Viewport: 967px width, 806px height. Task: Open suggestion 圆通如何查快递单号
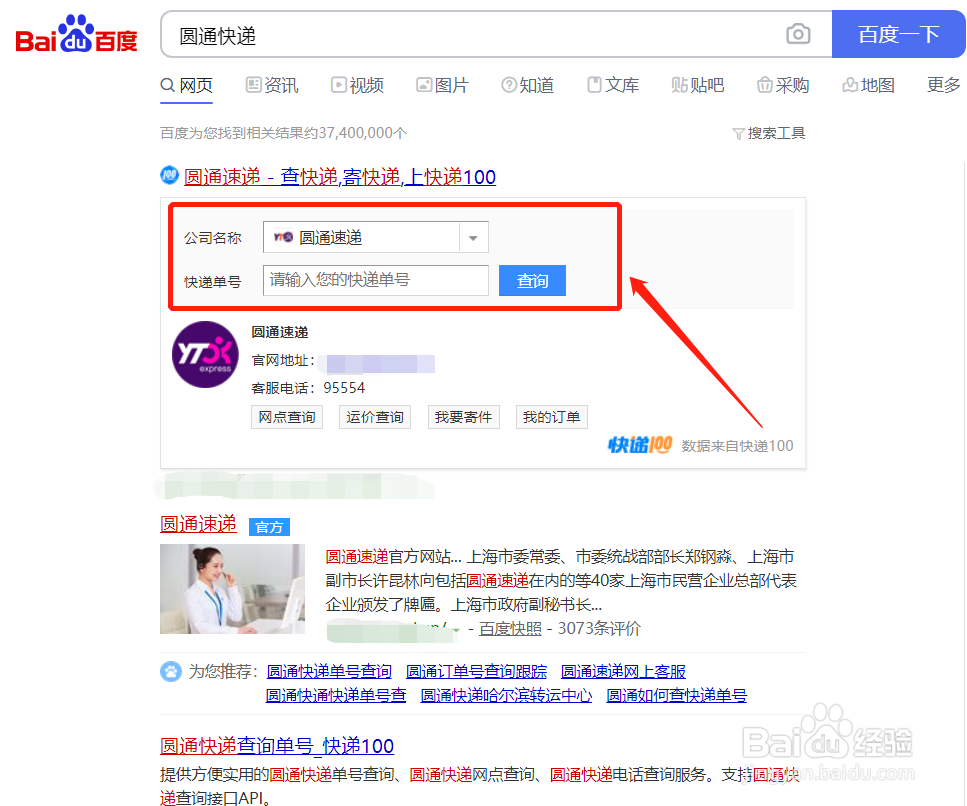click(677, 696)
